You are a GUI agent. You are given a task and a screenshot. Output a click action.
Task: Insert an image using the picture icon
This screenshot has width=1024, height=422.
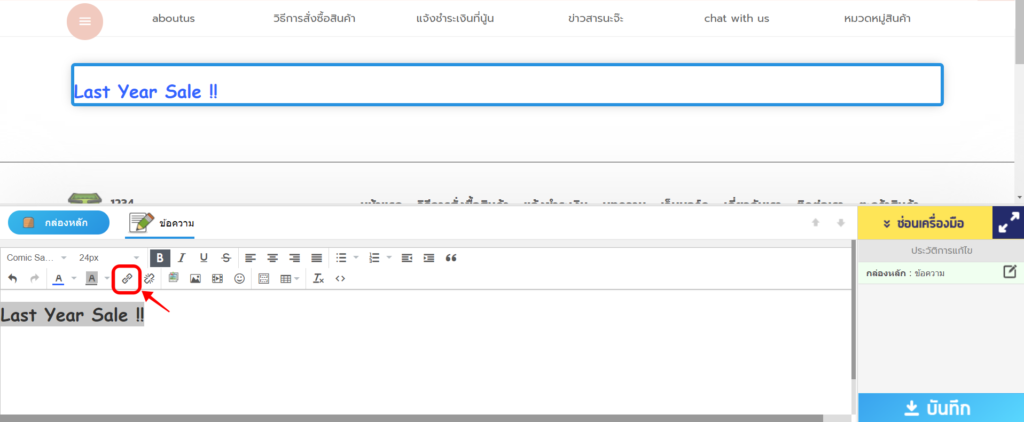[196, 278]
